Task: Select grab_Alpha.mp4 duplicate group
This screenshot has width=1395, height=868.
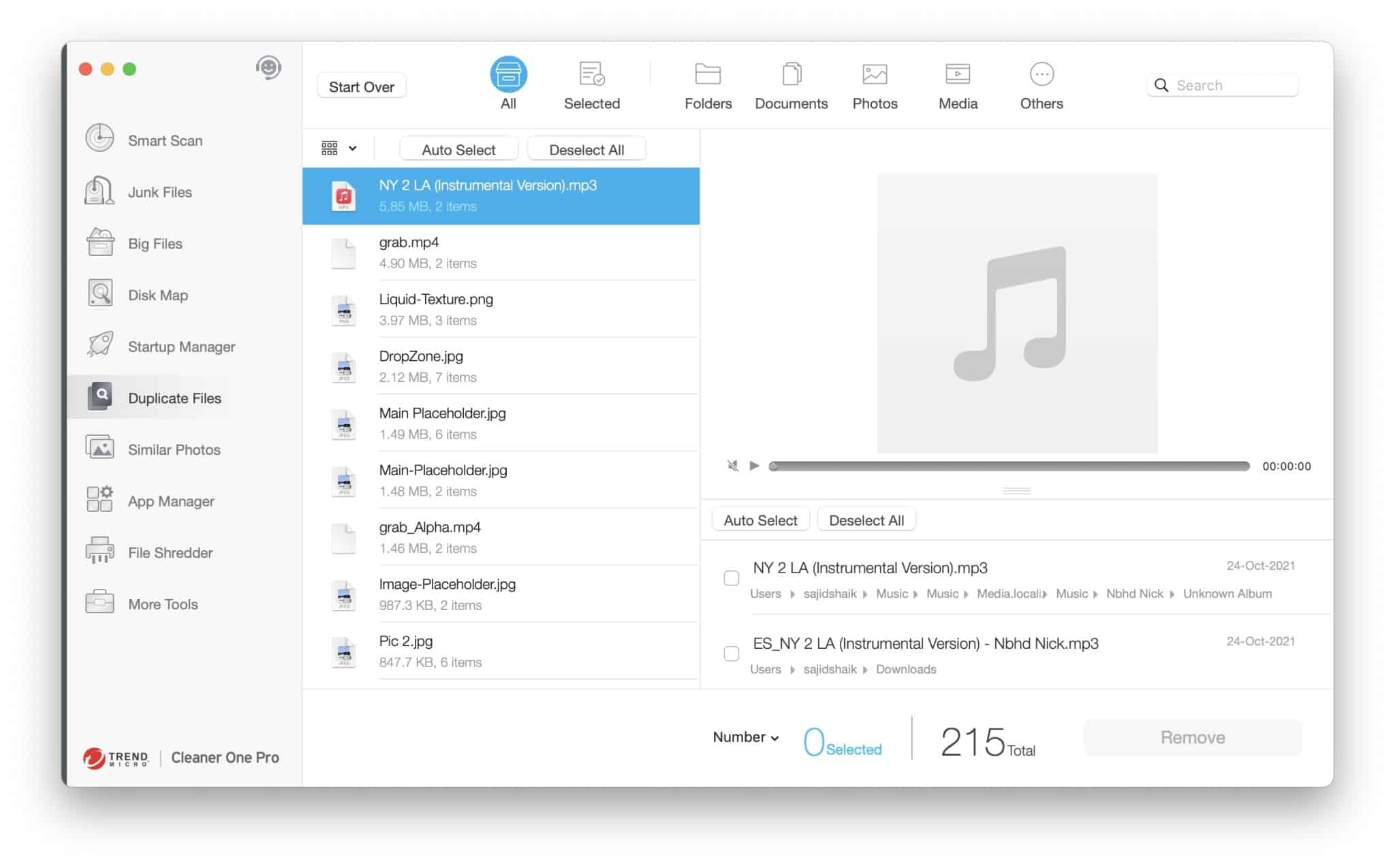Action: pos(501,537)
